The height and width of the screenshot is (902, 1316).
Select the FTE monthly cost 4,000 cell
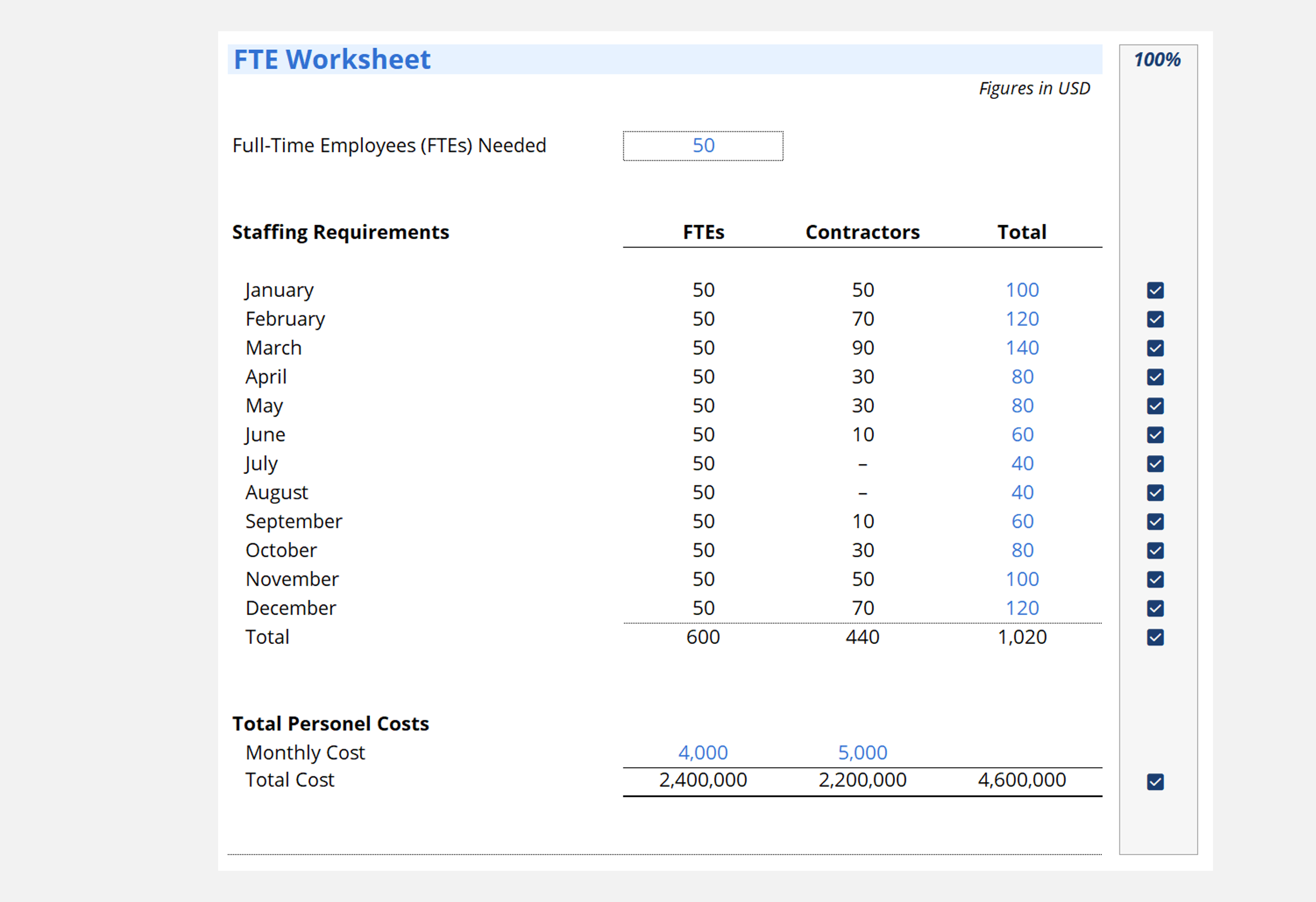click(x=703, y=752)
